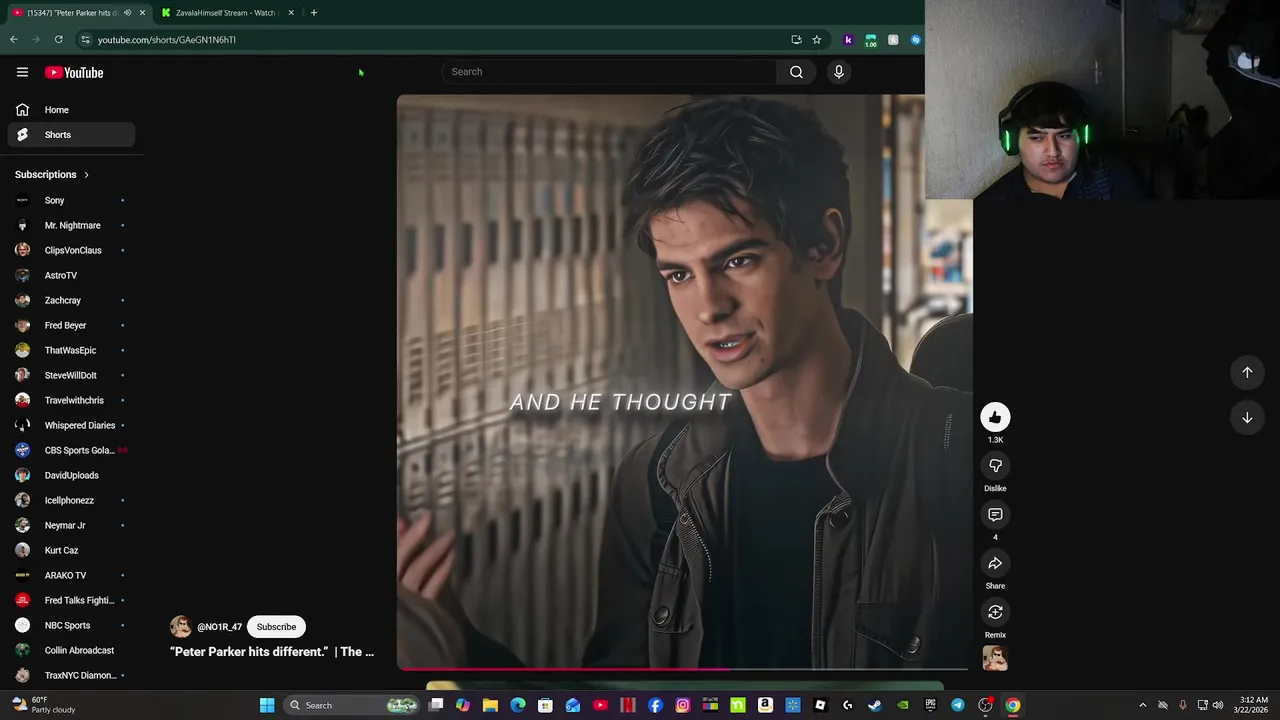Open Whispered Diaries channel
Viewport: 1280px width, 720px height.
[71, 425]
